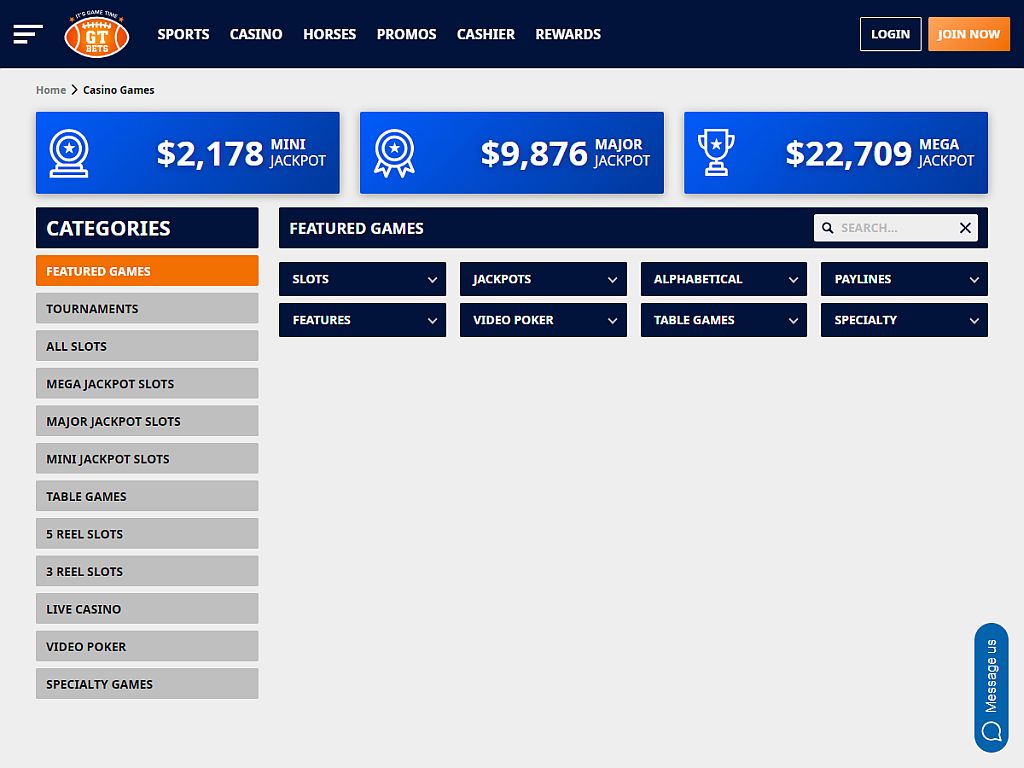Switch to the PROMOS section
The height and width of the screenshot is (768, 1024).
(406, 34)
